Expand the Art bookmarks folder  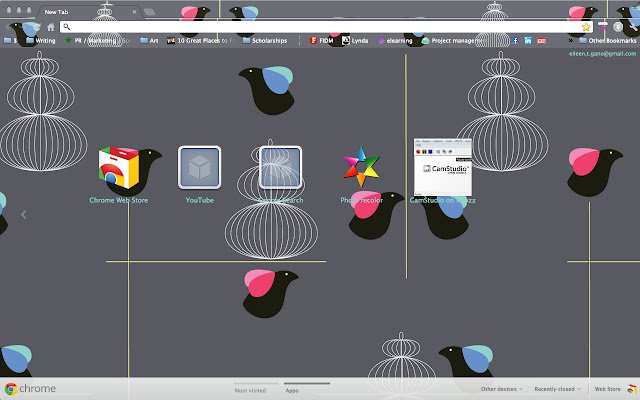point(149,41)
